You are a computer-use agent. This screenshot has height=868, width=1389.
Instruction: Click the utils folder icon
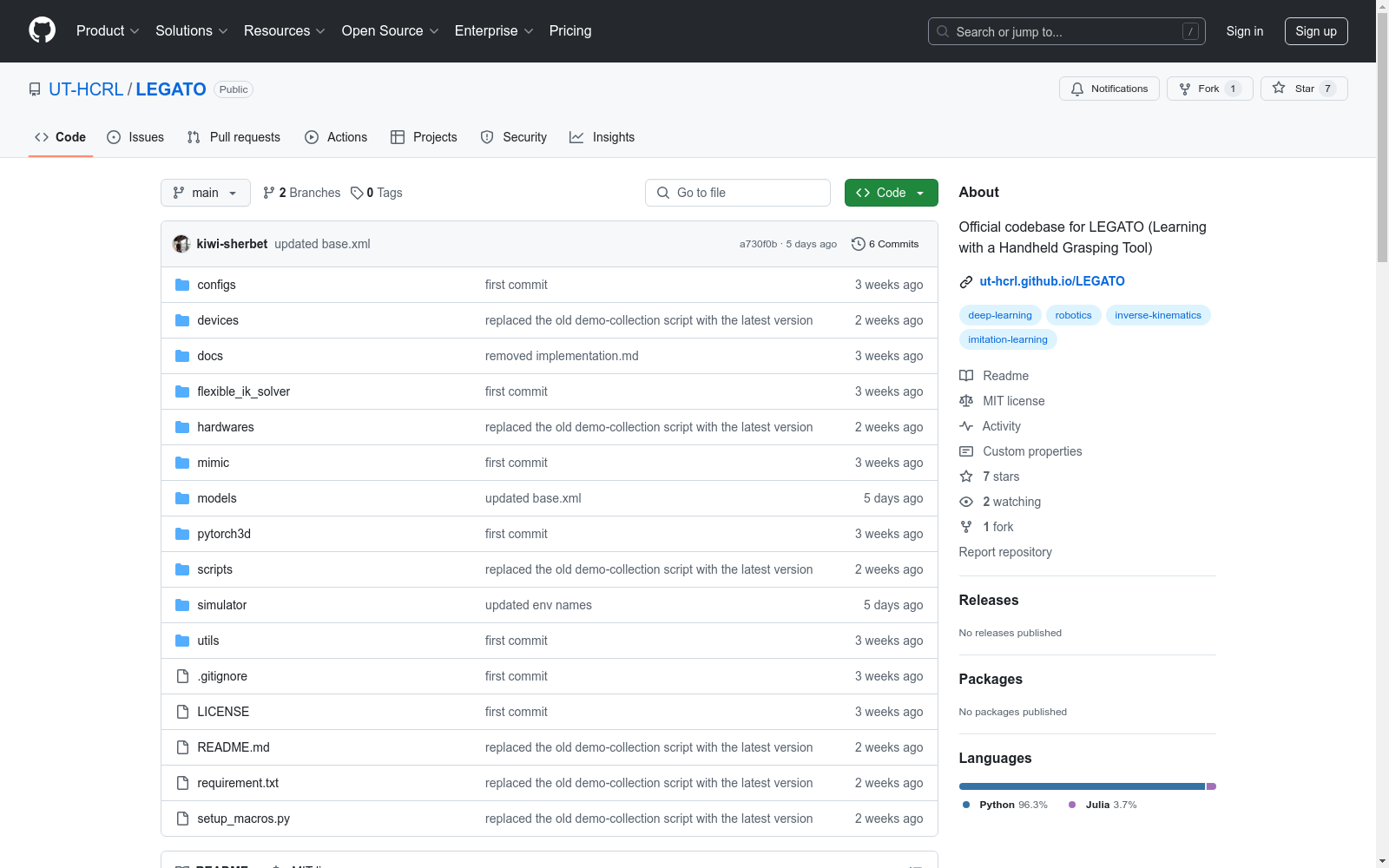(182, 641)
